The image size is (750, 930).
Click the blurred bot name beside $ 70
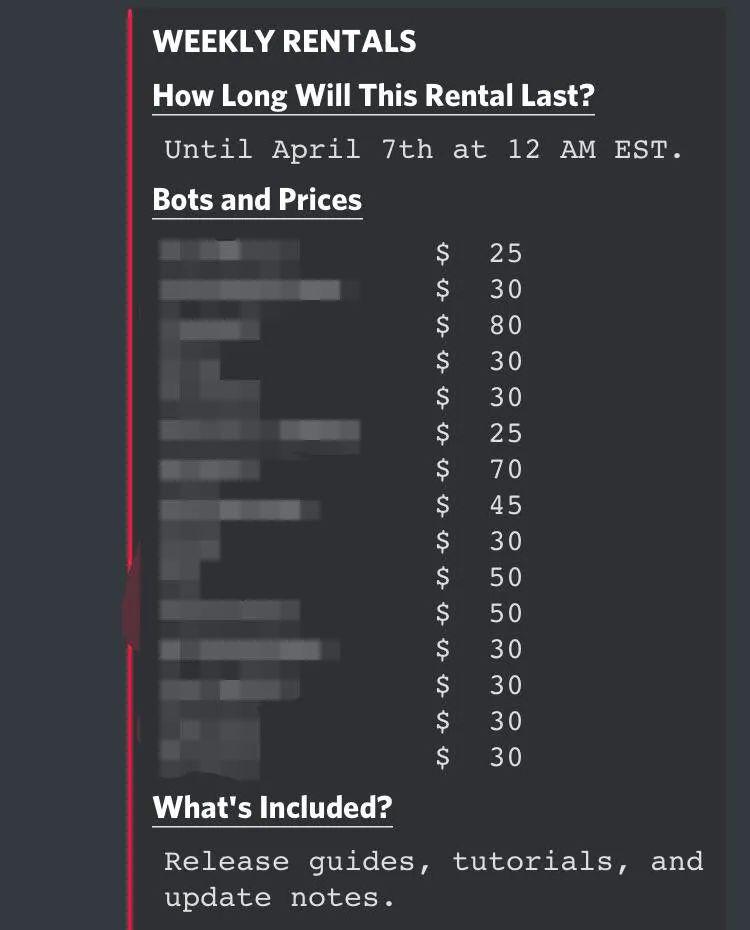[210, 470]
